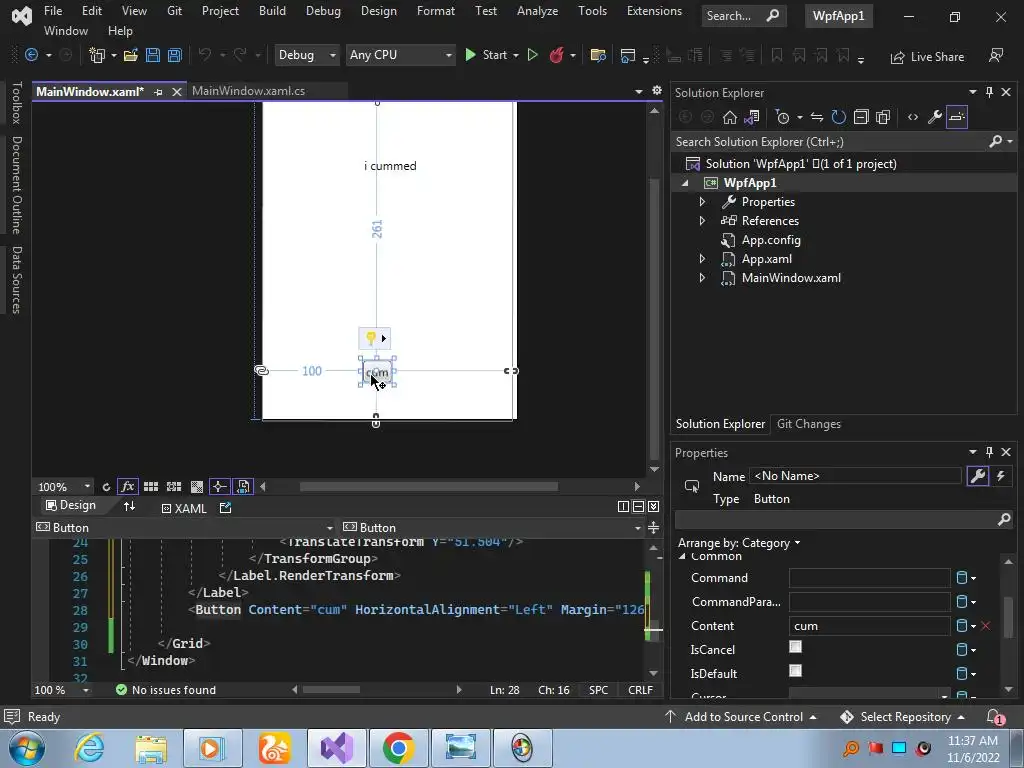1024x768 pixels.
Task: Click the Event handlers lightning bolt icon
Action: 1000,476
